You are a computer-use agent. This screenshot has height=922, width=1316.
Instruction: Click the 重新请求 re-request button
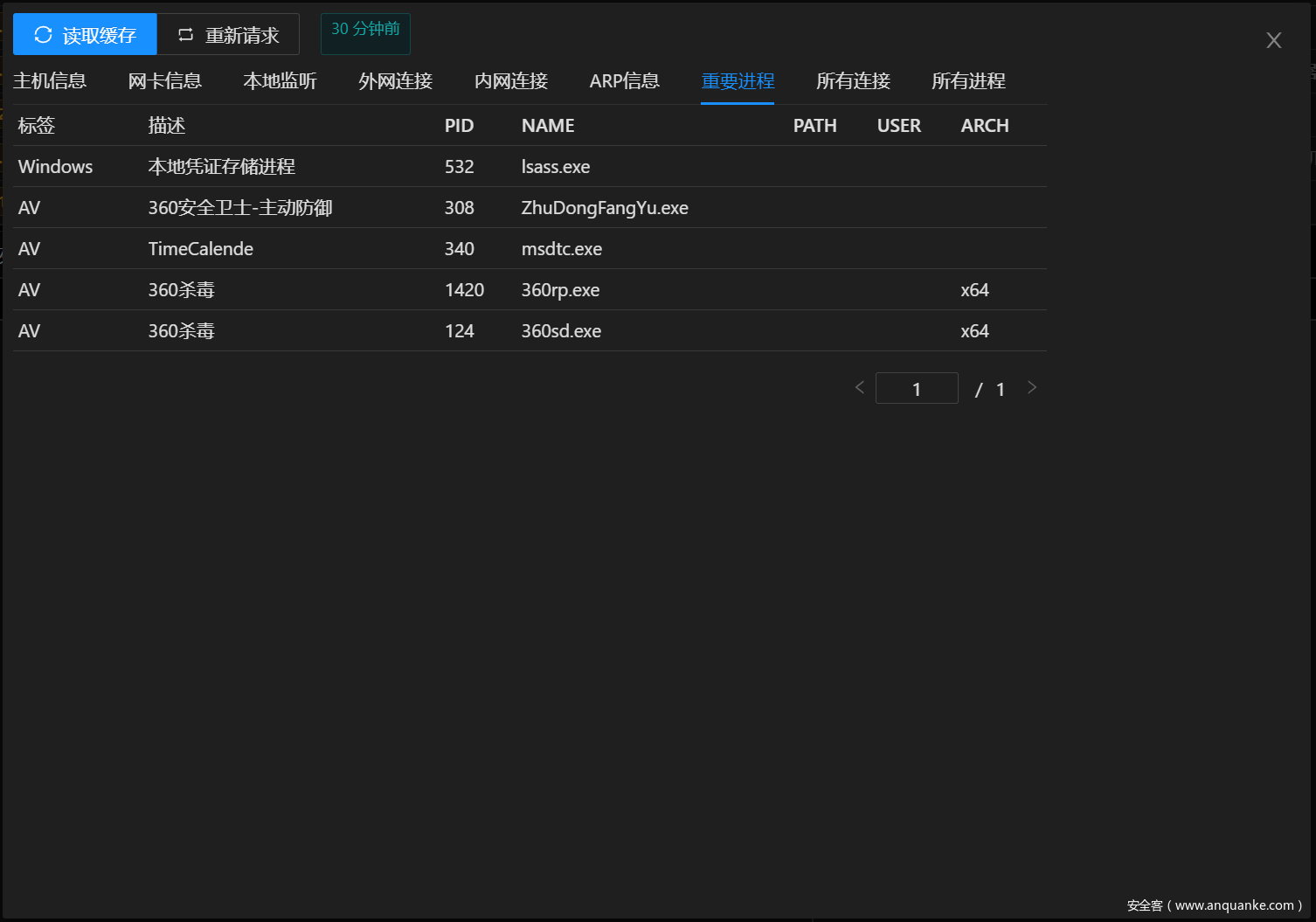(228, 35)
